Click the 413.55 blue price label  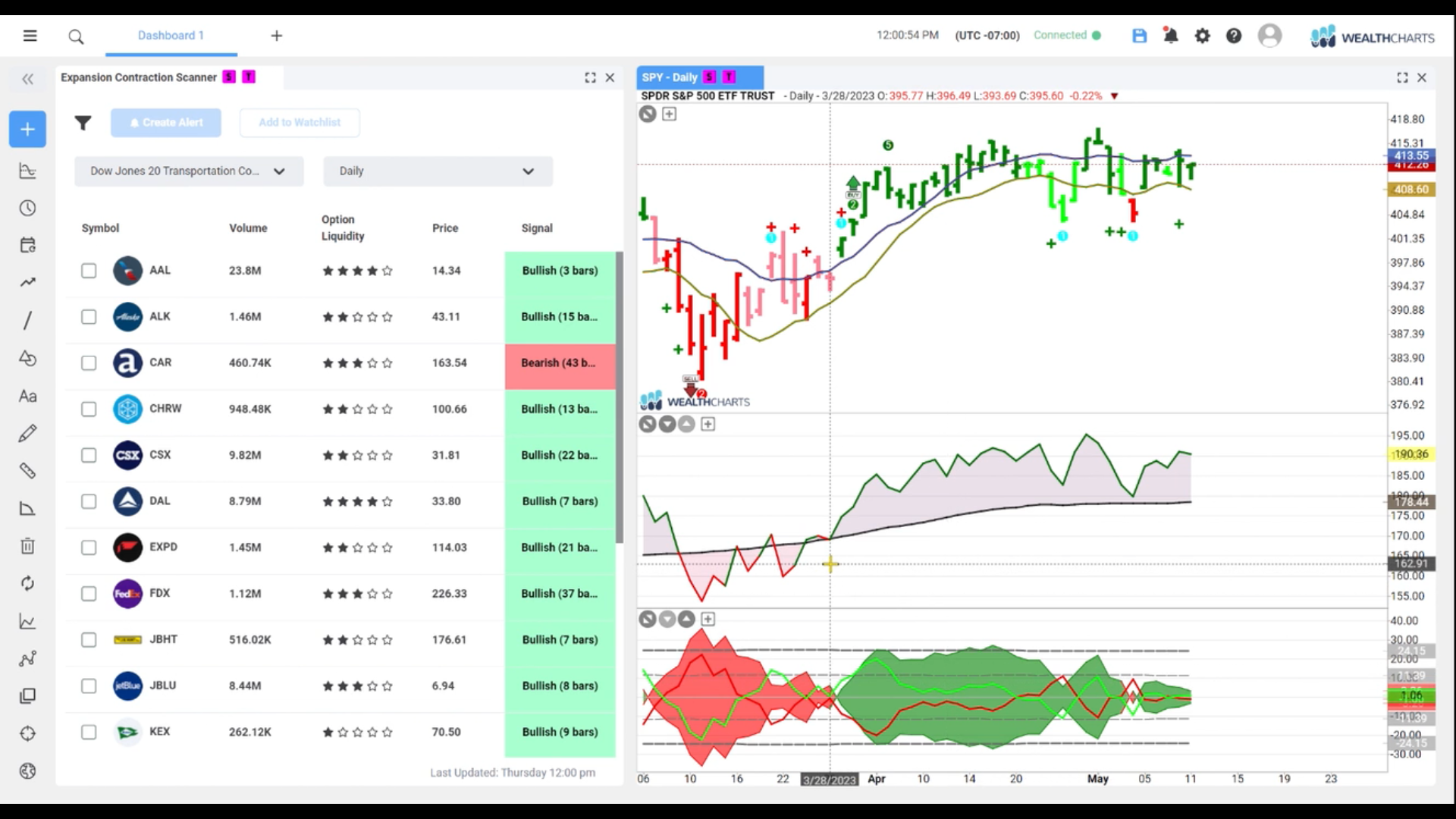[x=1410, y=155]
